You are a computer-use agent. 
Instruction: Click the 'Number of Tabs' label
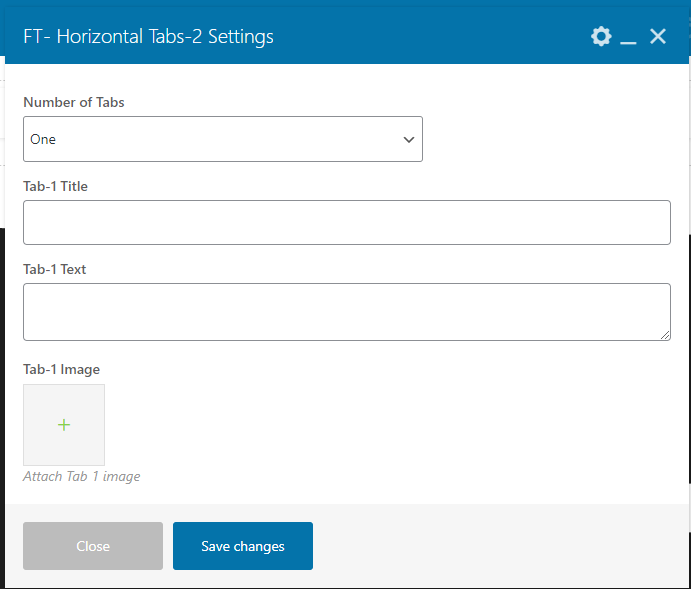coord(74,102)
